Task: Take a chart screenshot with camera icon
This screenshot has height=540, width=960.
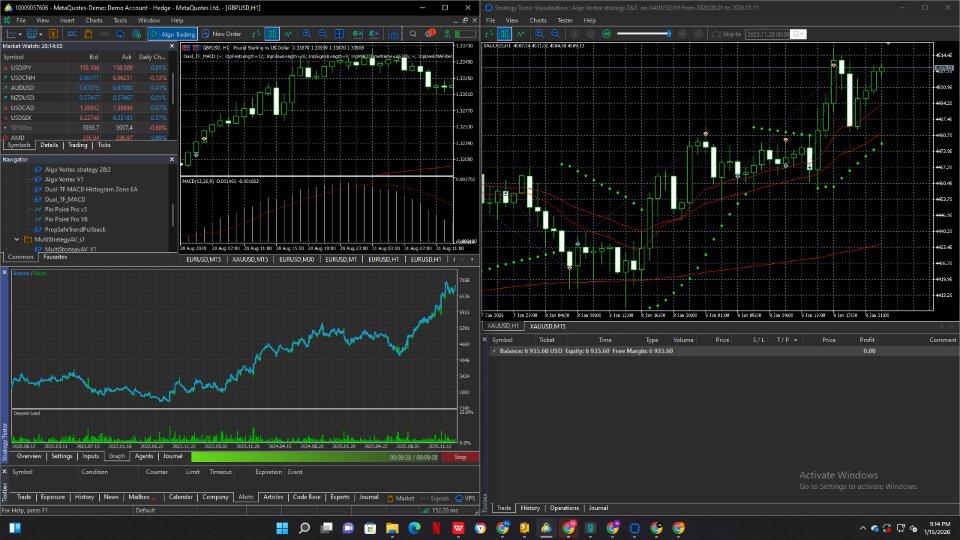Action: click(x=394, y=34)
